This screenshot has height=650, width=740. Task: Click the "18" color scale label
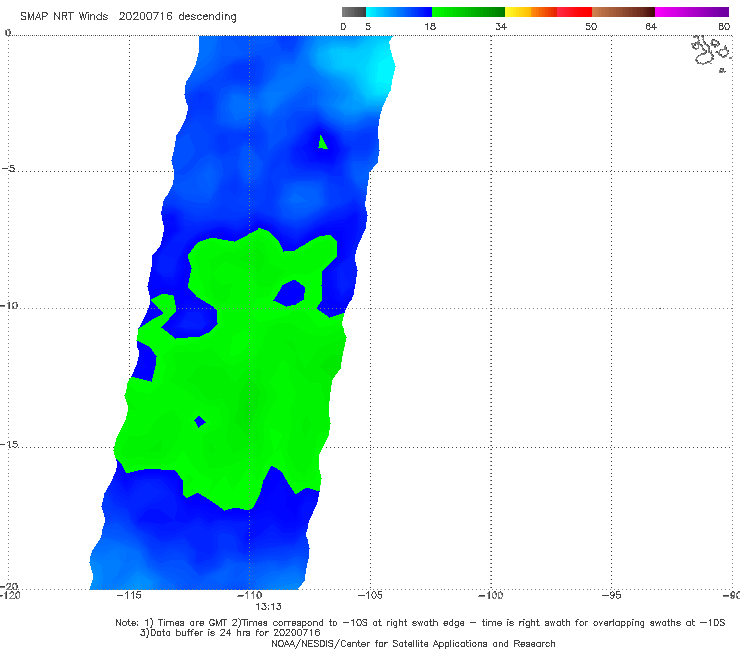tap(430, 26)
